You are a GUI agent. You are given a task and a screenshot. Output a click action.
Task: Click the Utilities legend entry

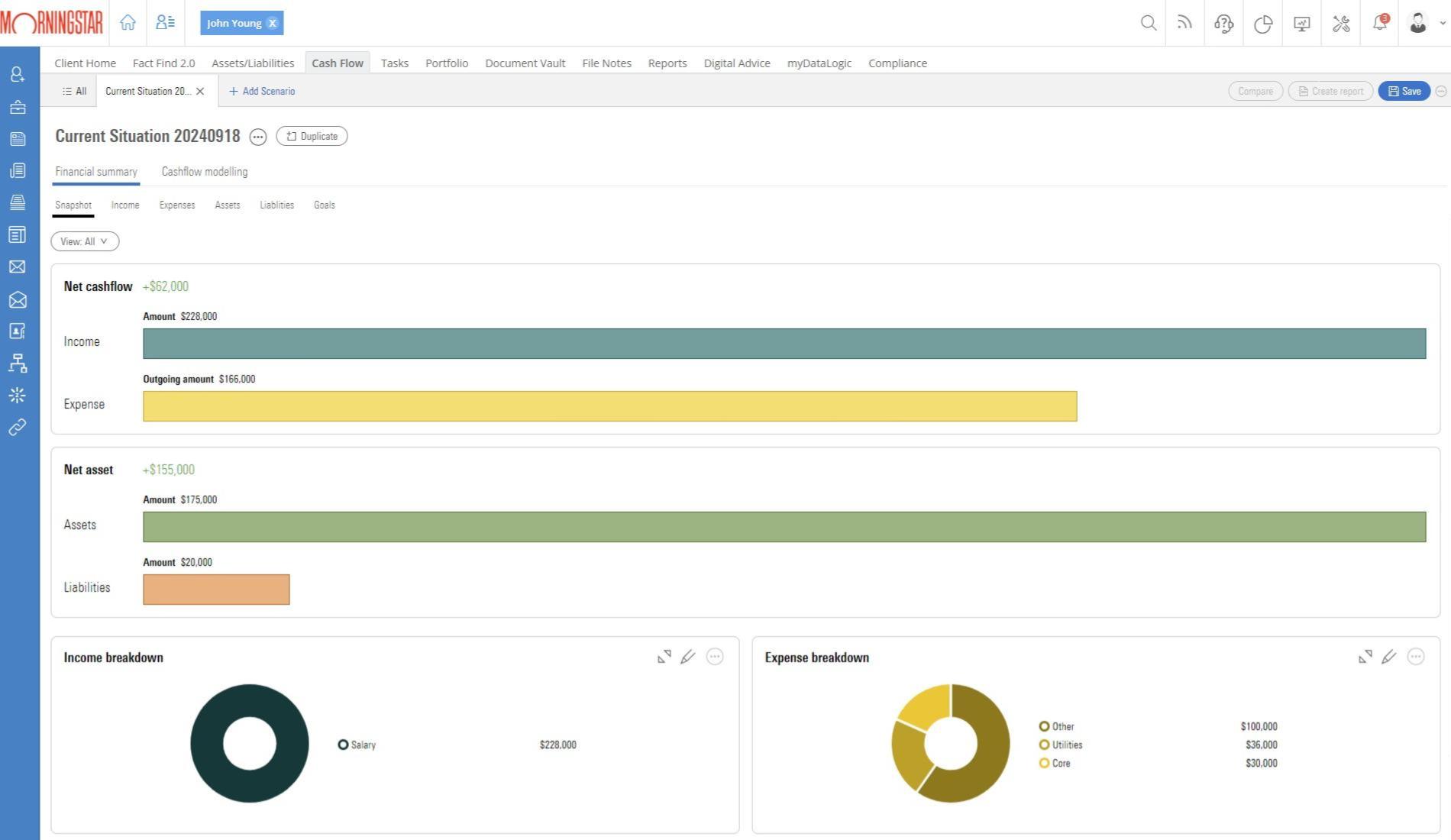pyautogui.click(x=1061, y=745)
